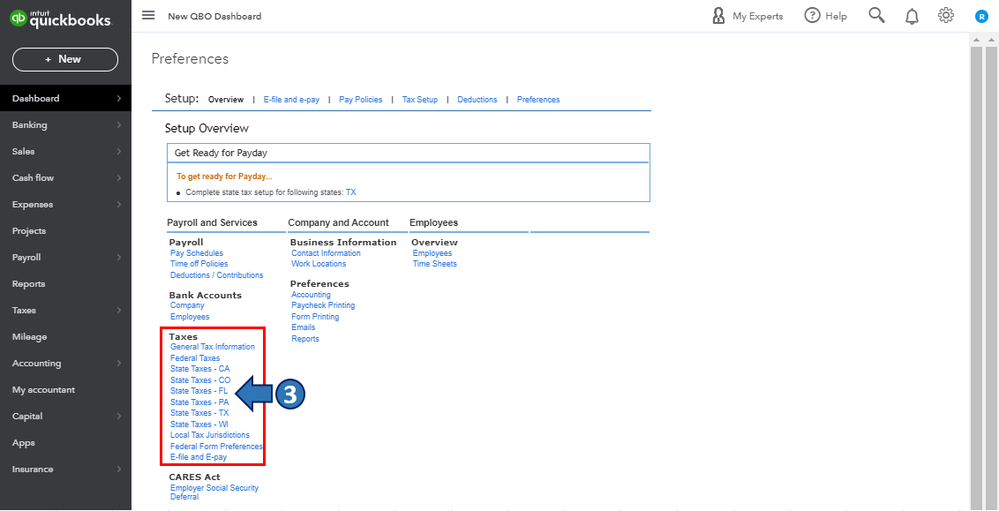
Task: Open the Help question mark icon
Action: pyautogui.click(x=813, y=16)
